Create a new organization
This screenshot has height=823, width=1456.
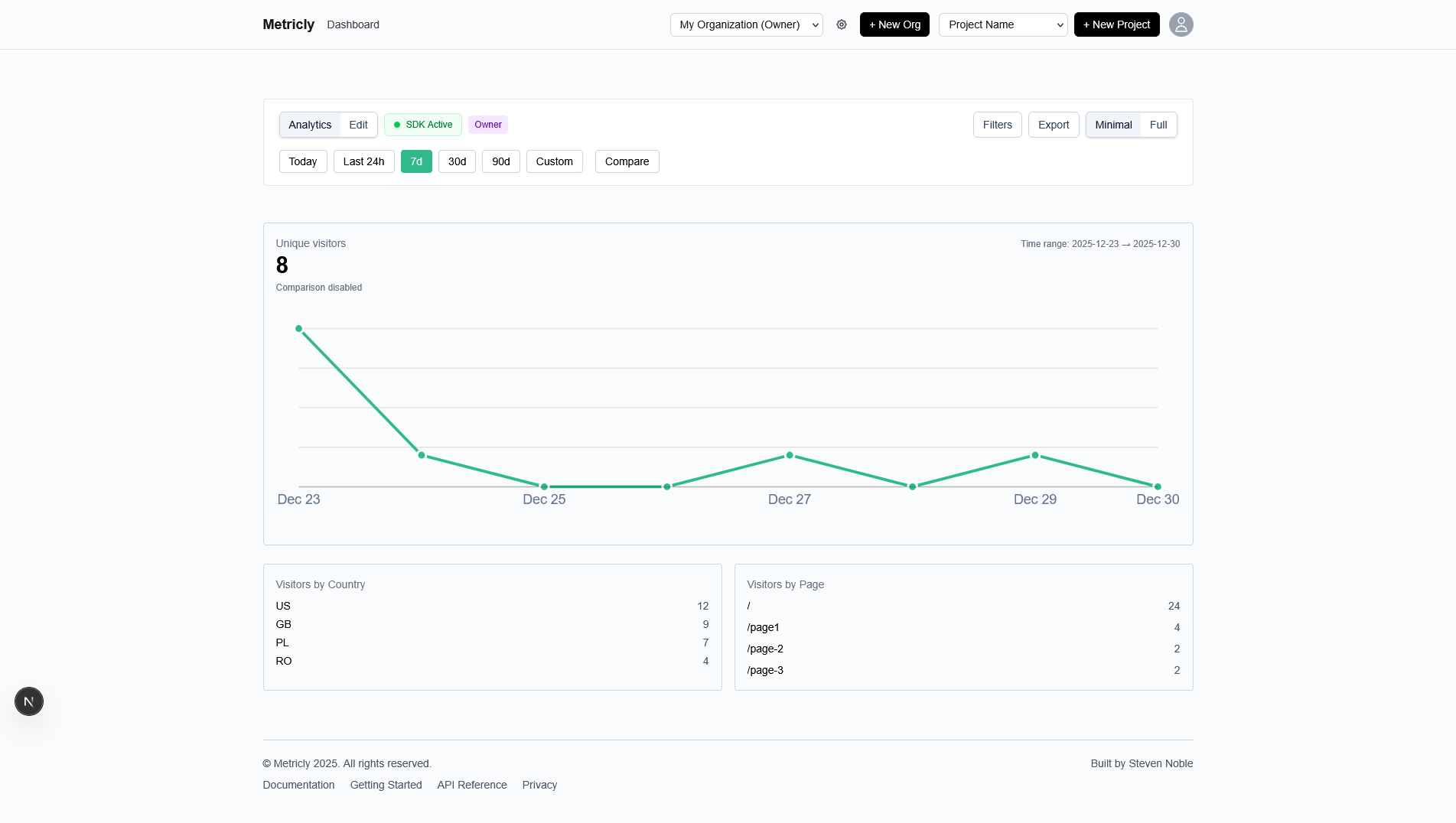tap(894, 24)
